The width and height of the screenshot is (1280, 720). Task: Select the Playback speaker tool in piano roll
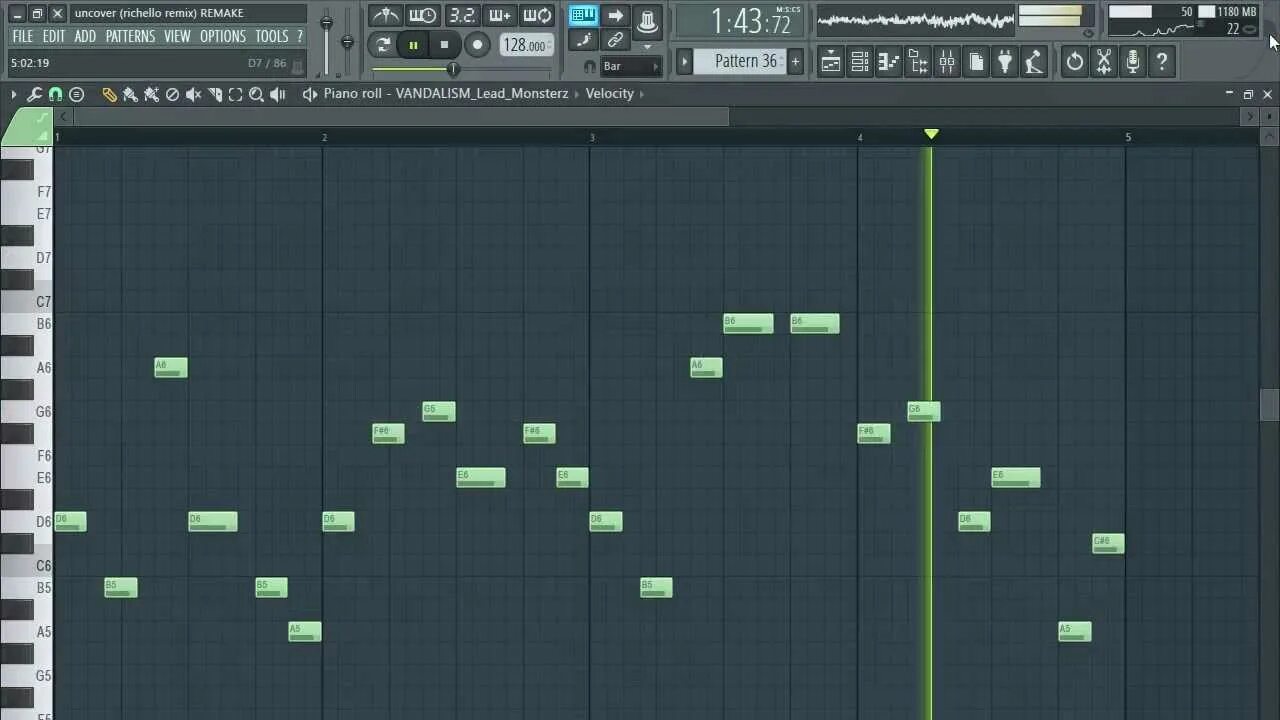pyautogui.click(x=278, y=94)
